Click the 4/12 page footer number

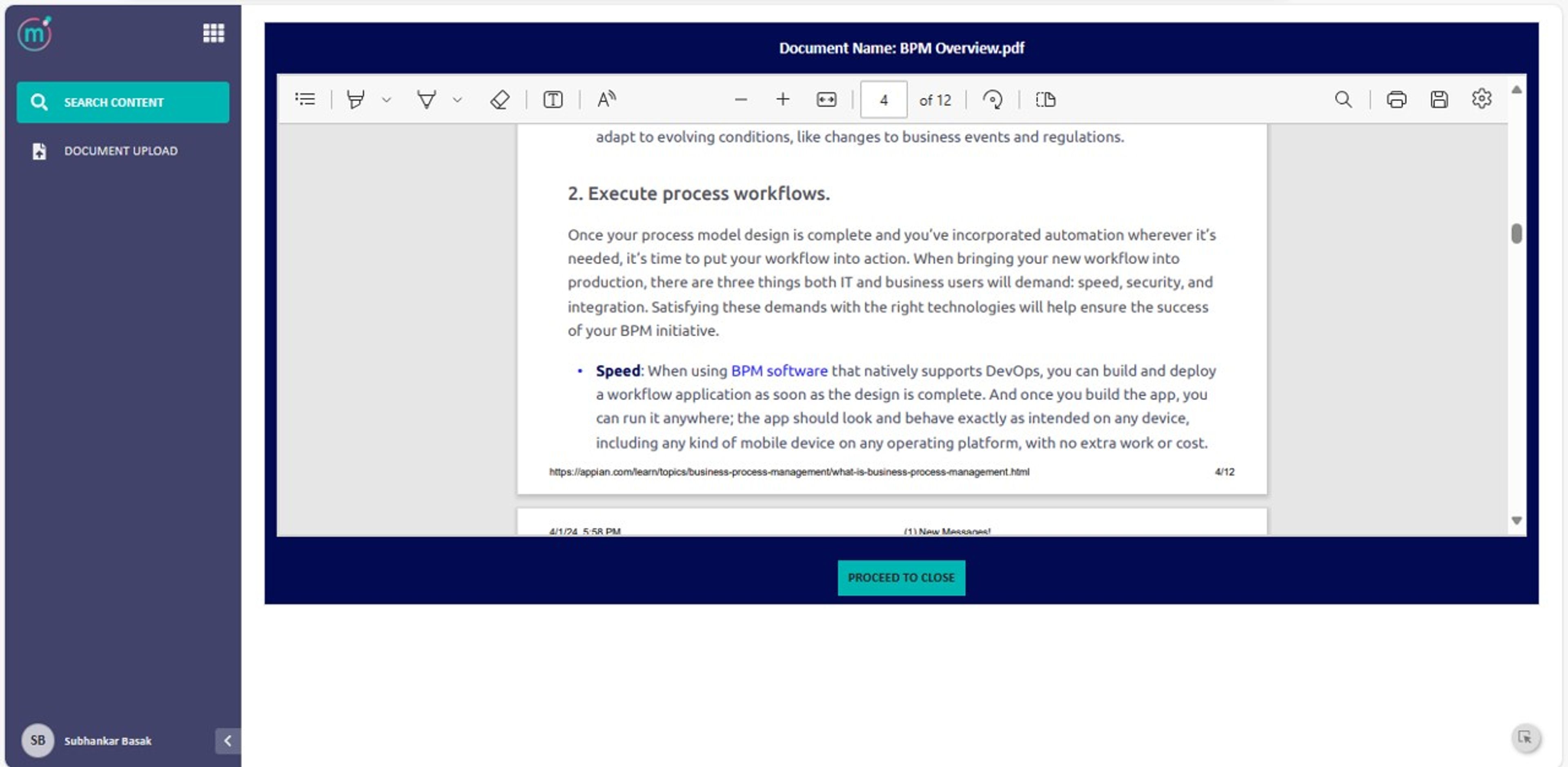(1224, 472)
